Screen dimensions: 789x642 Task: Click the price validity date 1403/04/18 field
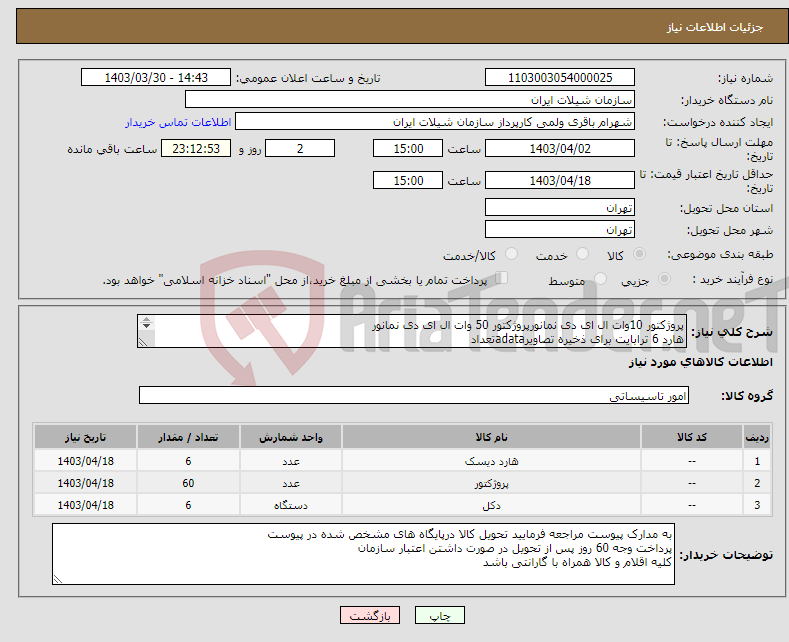click(560, 180)
